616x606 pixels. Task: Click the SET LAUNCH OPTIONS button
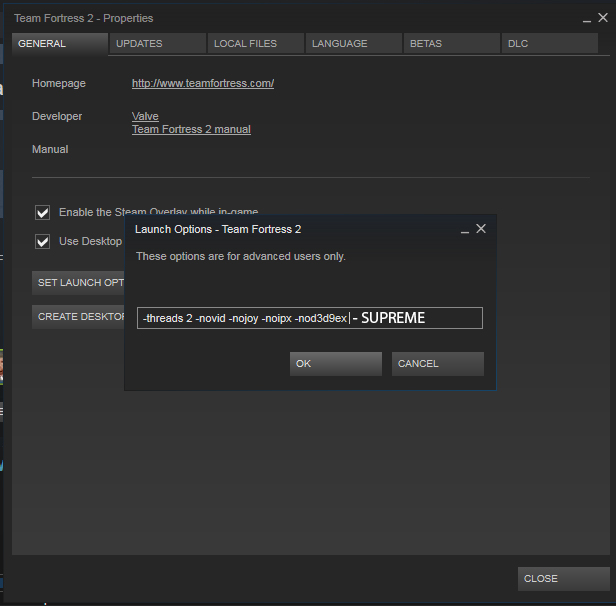point(78,283)
